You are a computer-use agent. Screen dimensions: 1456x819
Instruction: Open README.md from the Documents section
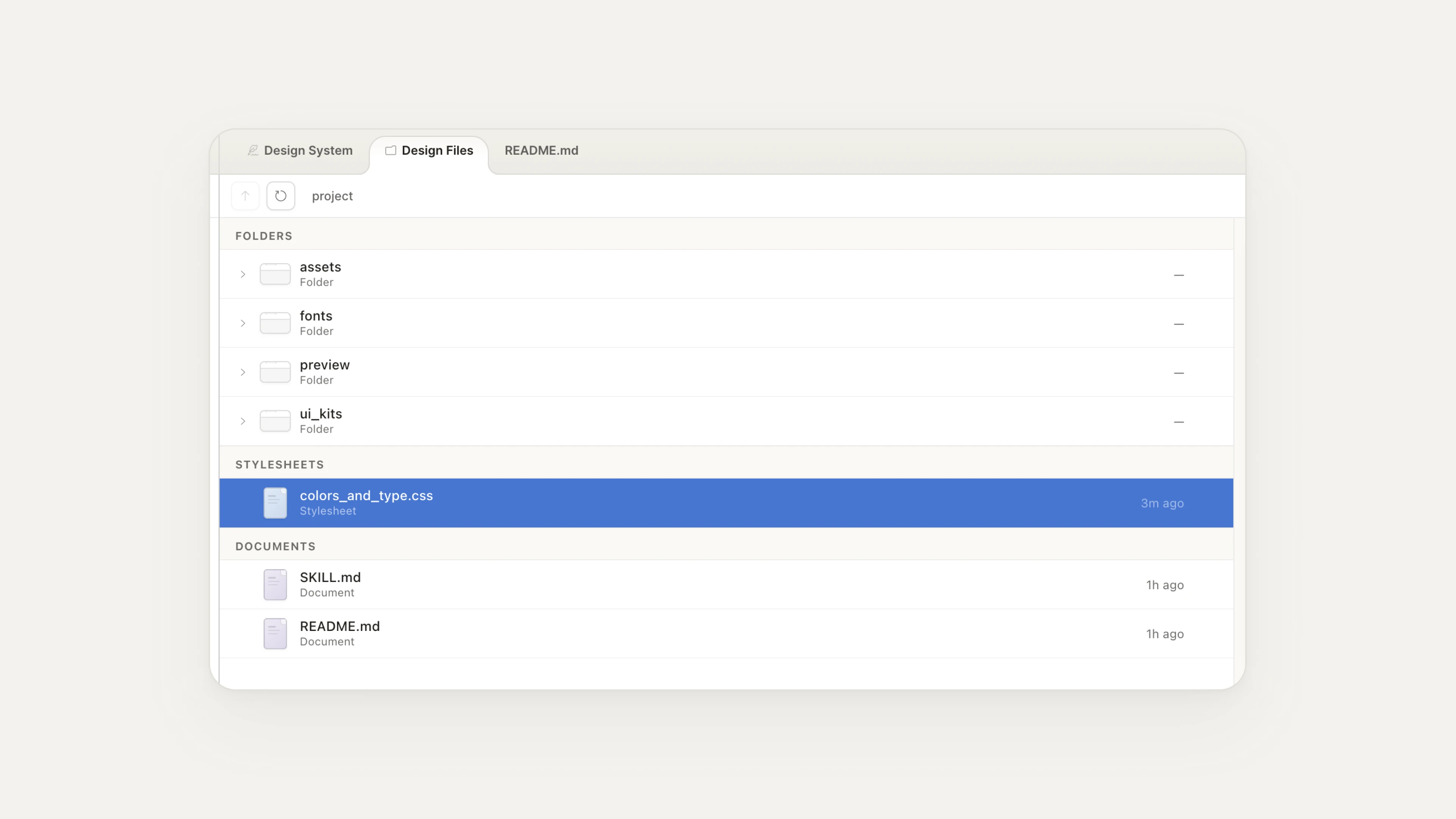pos(340,626)
